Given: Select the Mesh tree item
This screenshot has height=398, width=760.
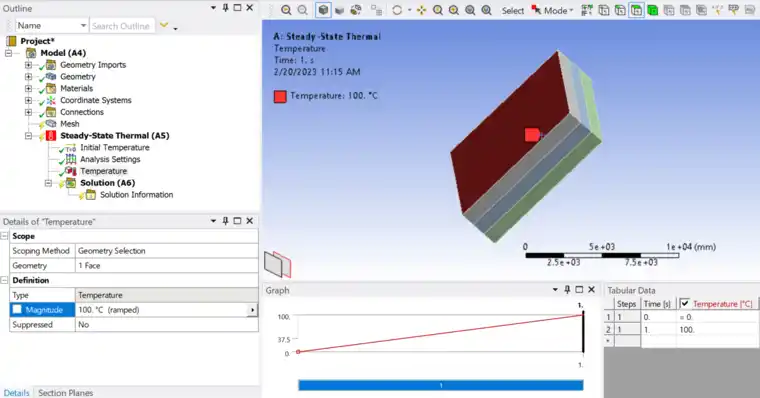Looking at the screenshot, I should (x=69, y=124).
